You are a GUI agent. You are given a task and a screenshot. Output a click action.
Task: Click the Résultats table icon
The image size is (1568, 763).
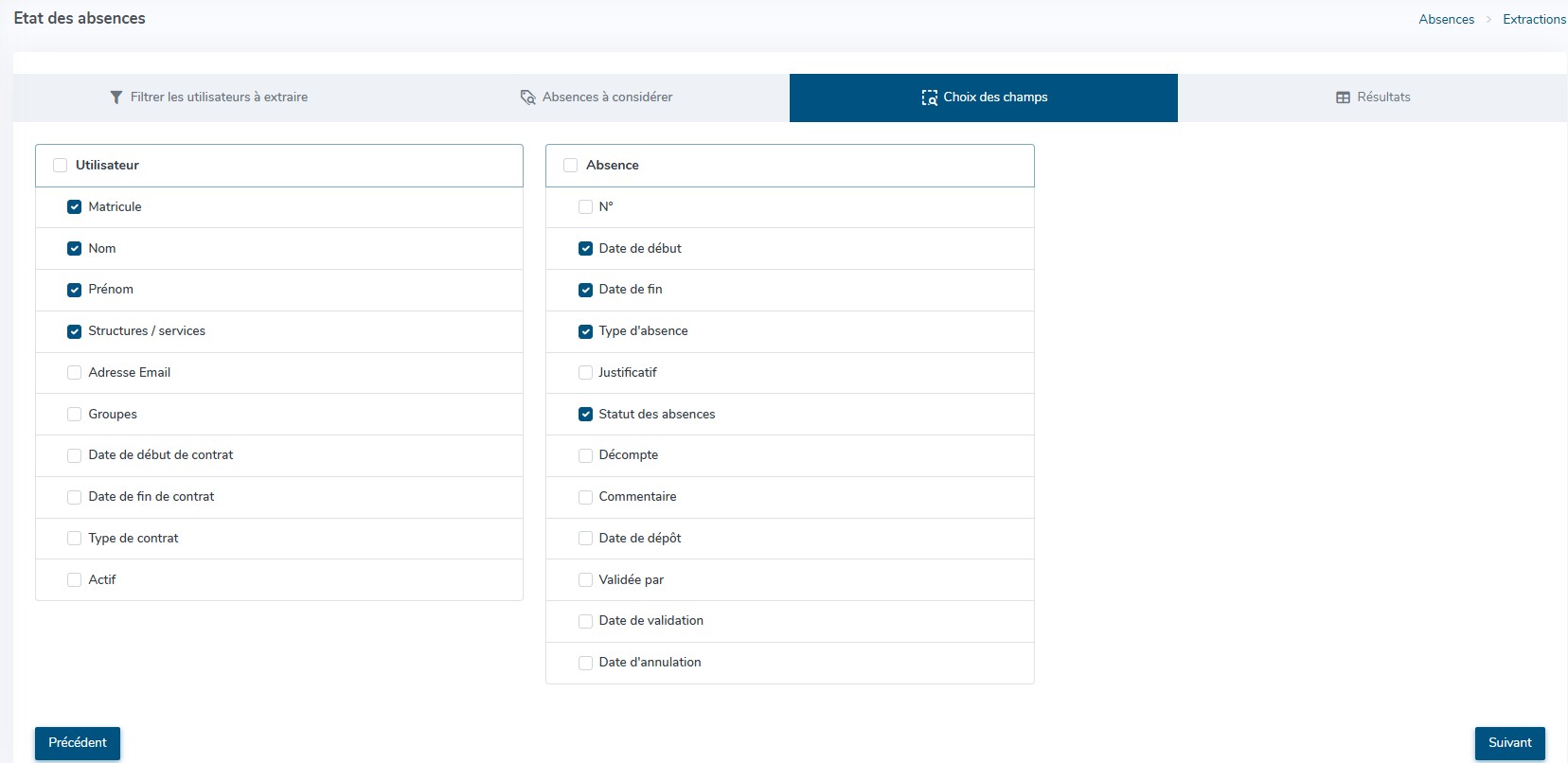click(x=1343, y=98)
